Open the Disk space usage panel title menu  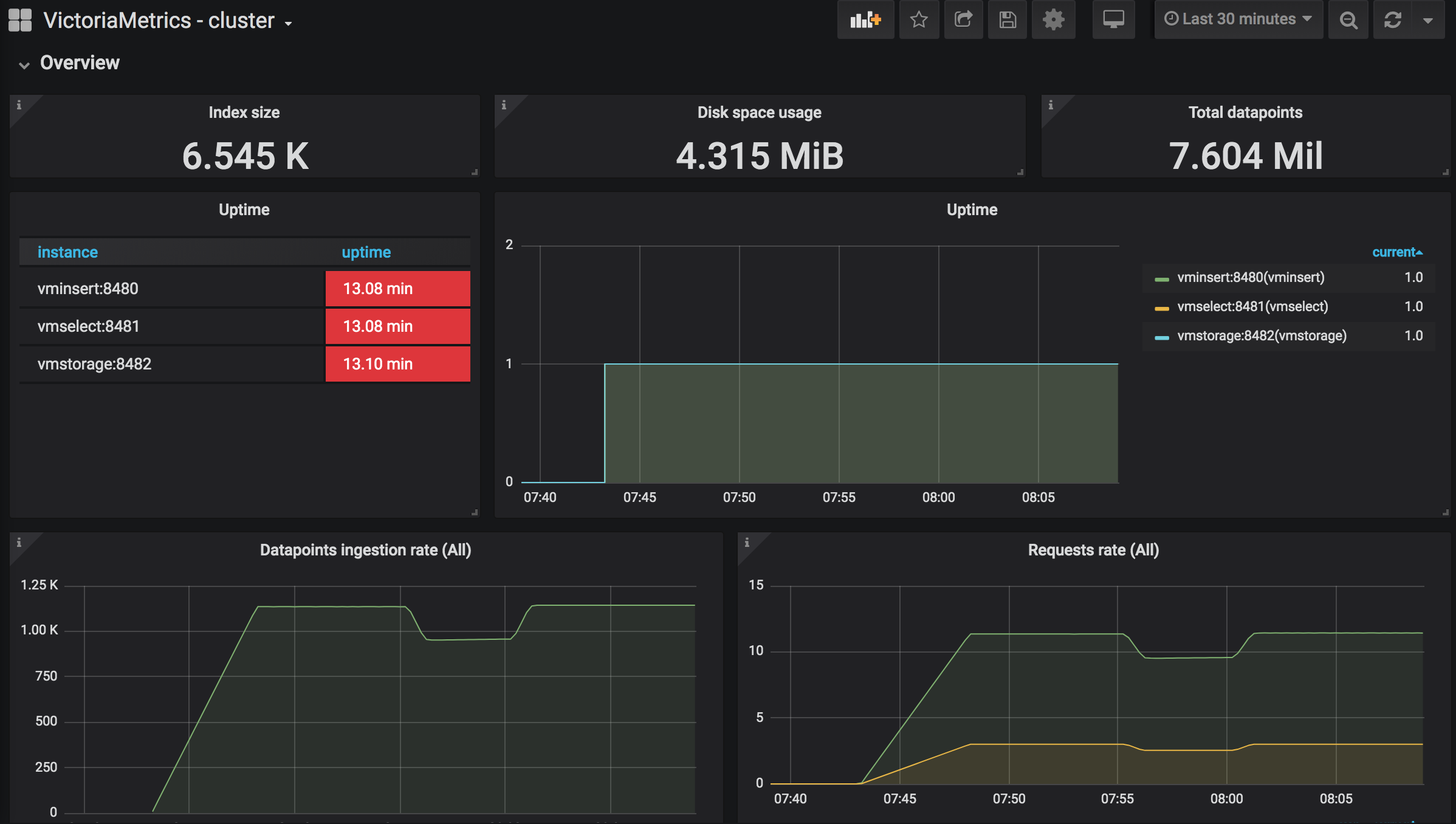pos(760,112)
